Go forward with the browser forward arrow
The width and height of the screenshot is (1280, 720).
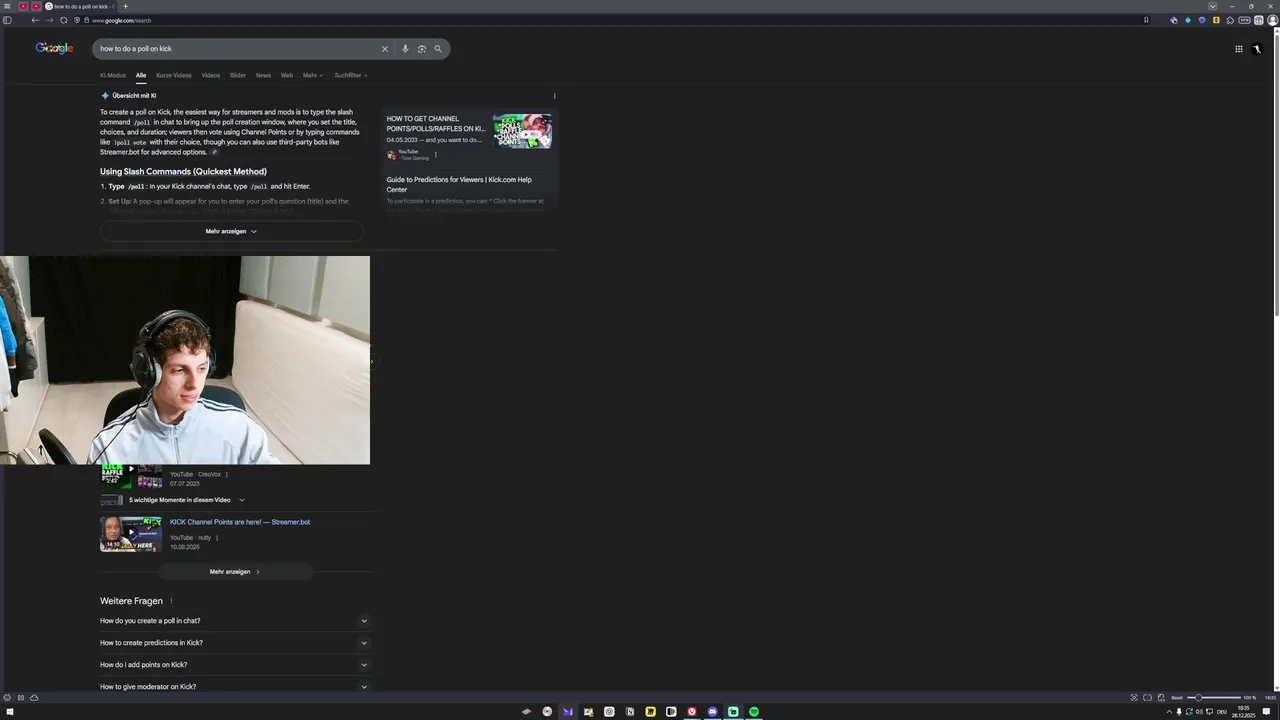pos(50,20)
